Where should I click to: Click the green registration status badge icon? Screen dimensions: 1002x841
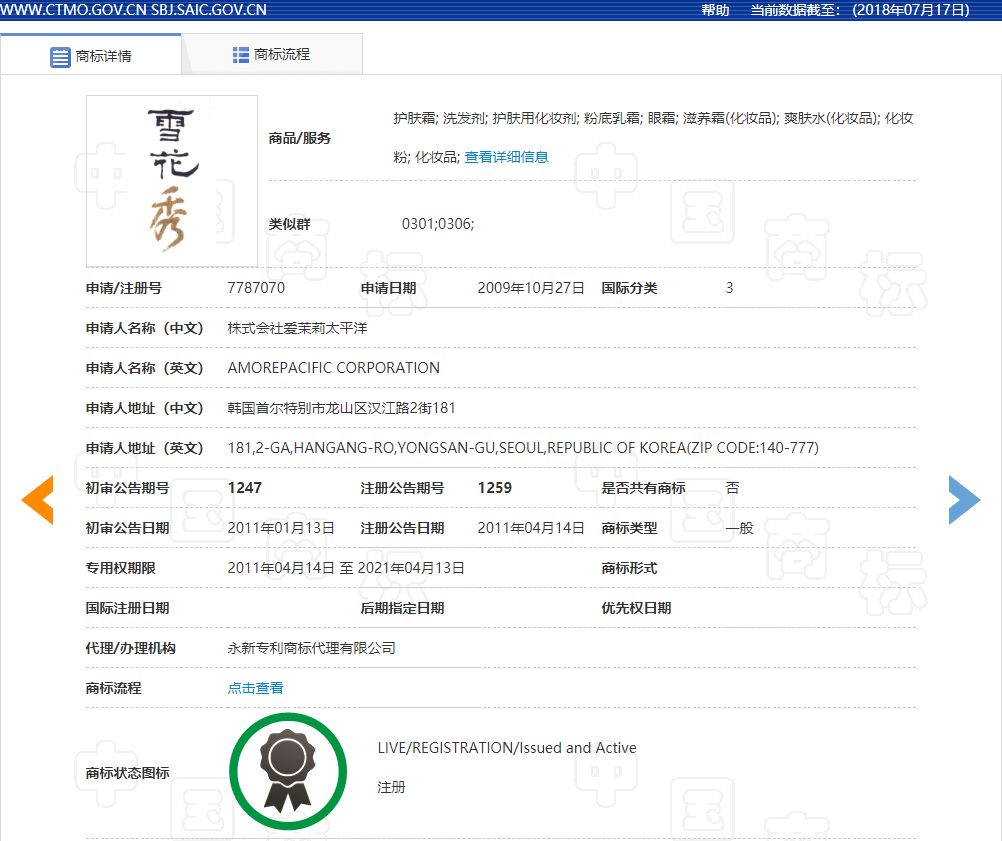pyautogui.click(x=288, y=771)
